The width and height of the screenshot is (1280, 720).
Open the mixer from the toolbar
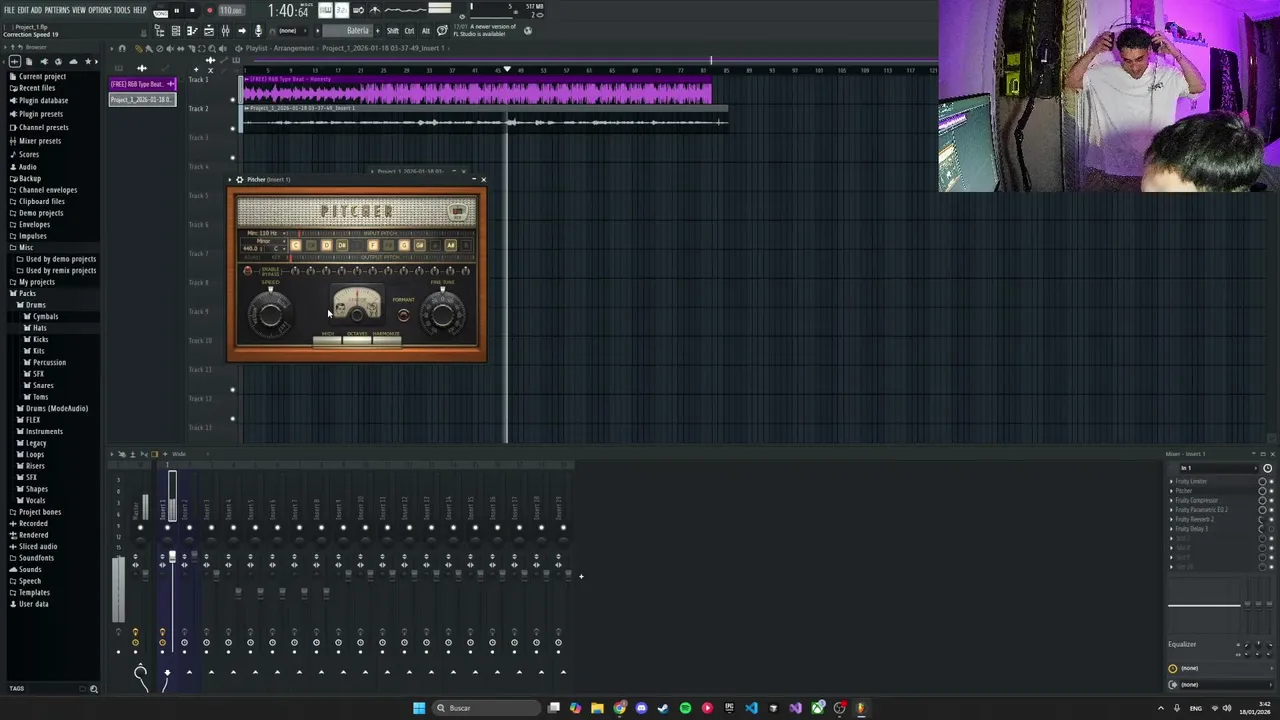[x=225, y=31]
